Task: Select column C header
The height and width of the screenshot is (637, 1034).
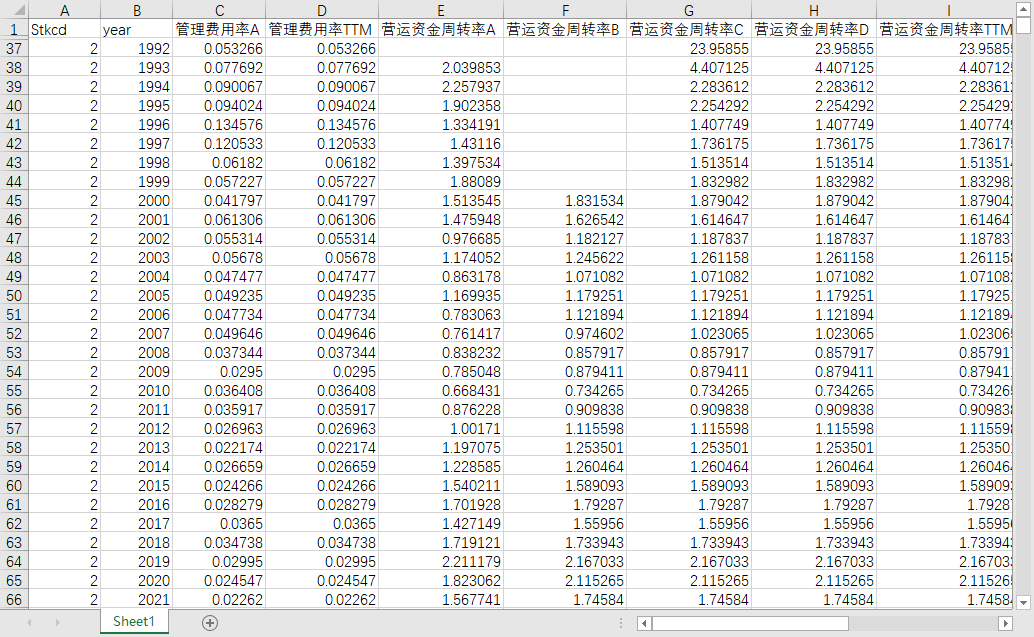Action: pos(219,10)
